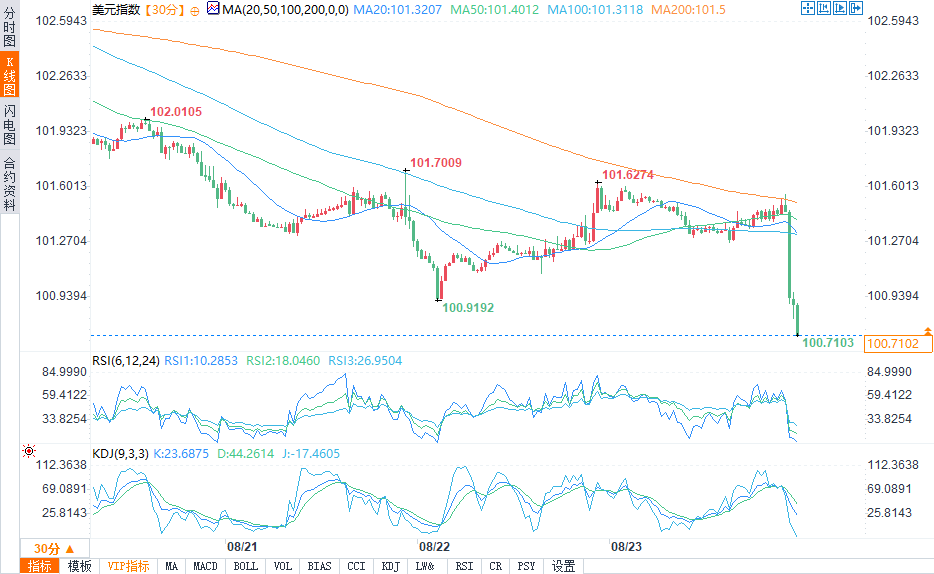The width and height of the screenshot is (934, 574).
Task: Click the 设置 settings button
Action: (563, 566)
